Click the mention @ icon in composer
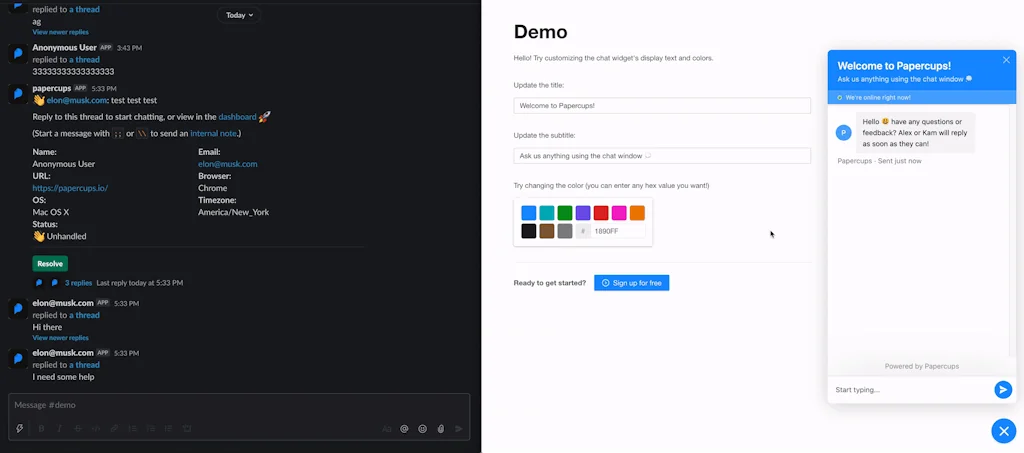Viewport: 1024px width, 453px height. (x=404, y=428)
